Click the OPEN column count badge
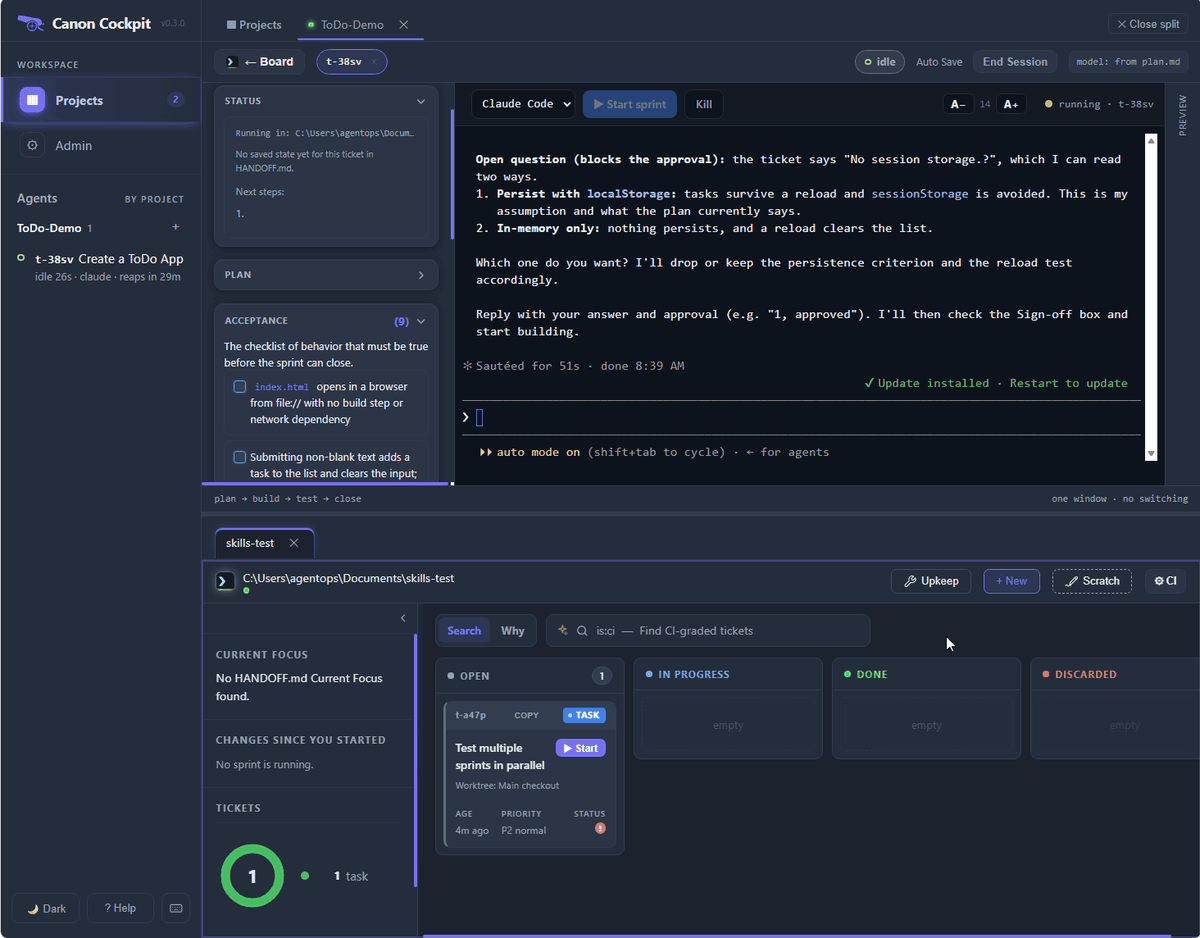This screenshot has width=1200, height=938. point(601,676)
